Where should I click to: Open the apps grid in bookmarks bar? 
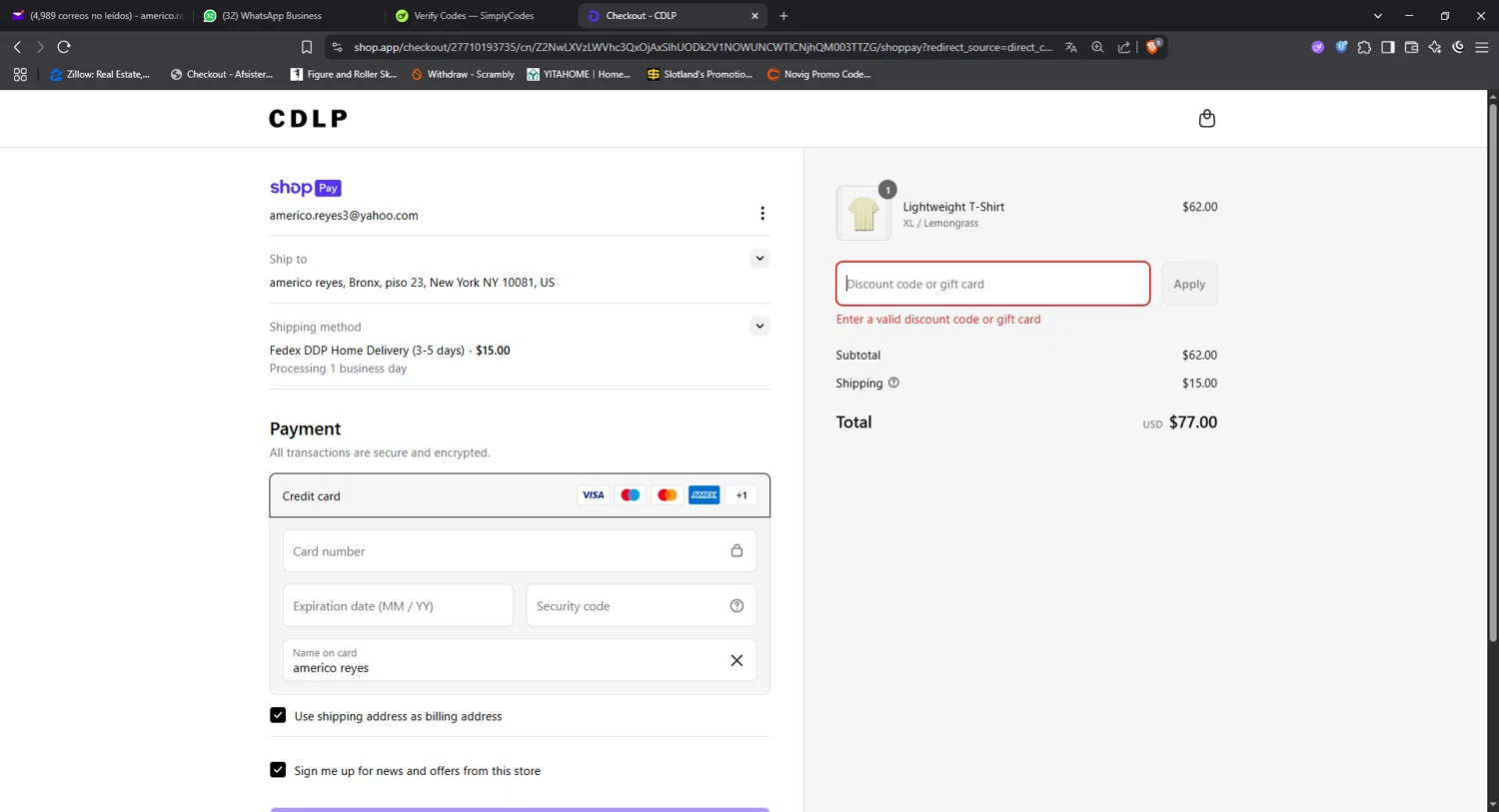20,74
